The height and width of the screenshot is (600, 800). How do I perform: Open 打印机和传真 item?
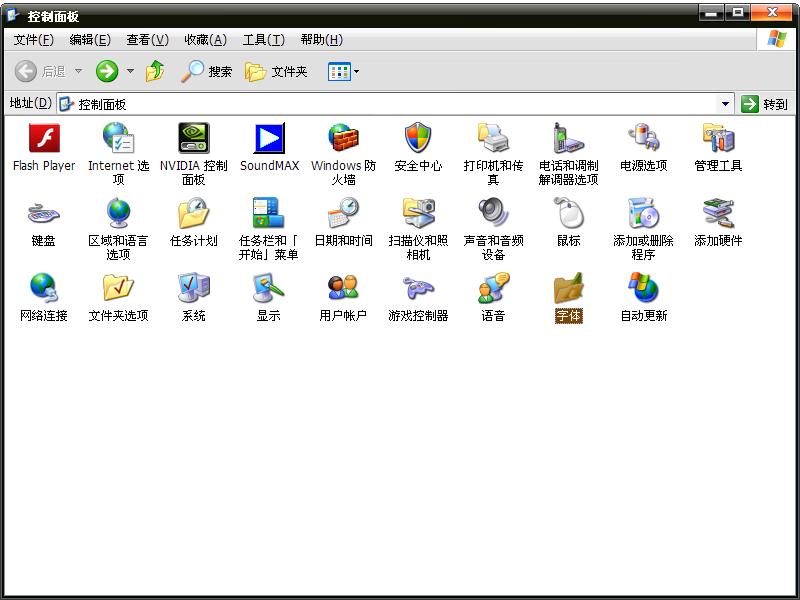pos(493,153)
